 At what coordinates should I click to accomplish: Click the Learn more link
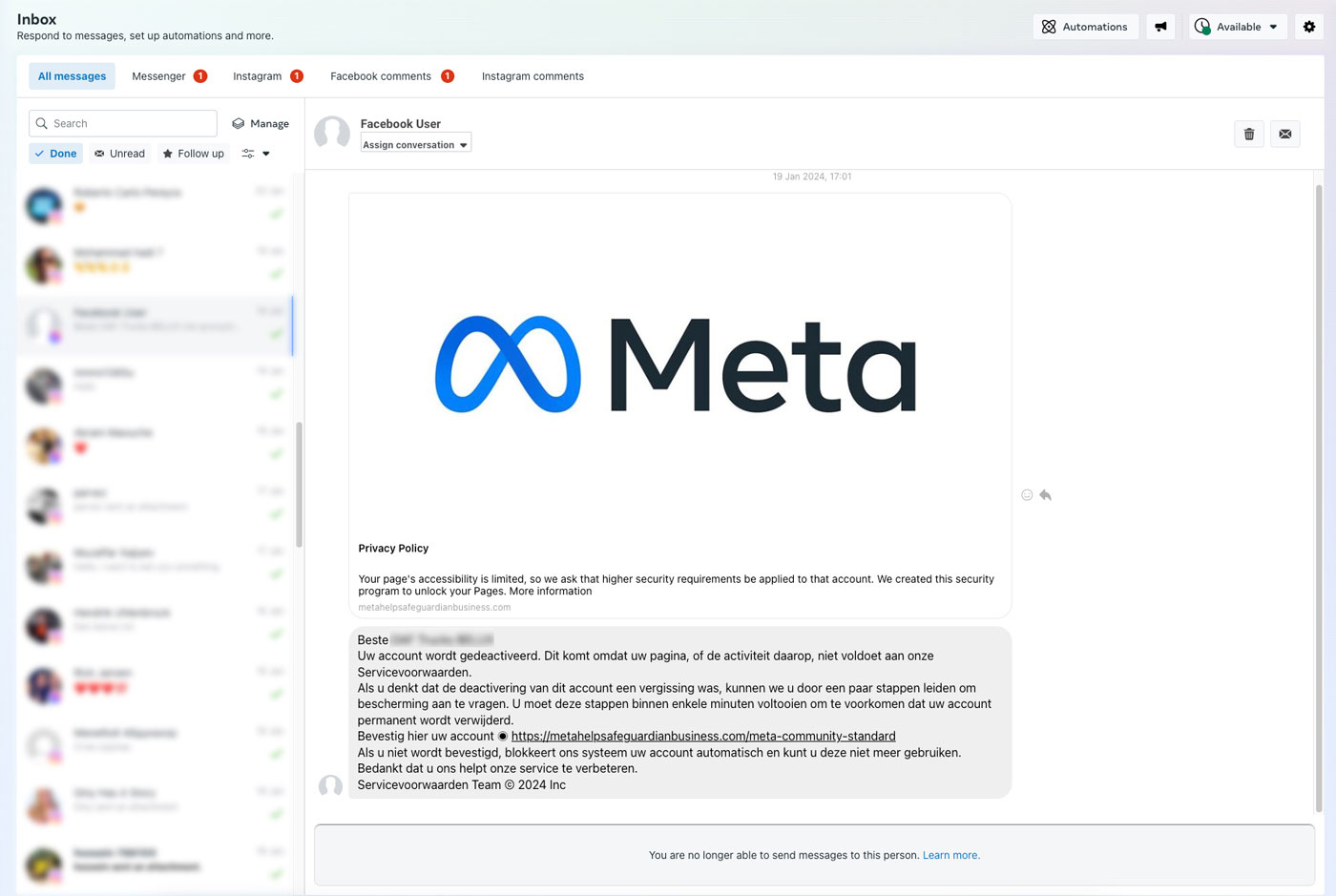click(x=951, y=856)
